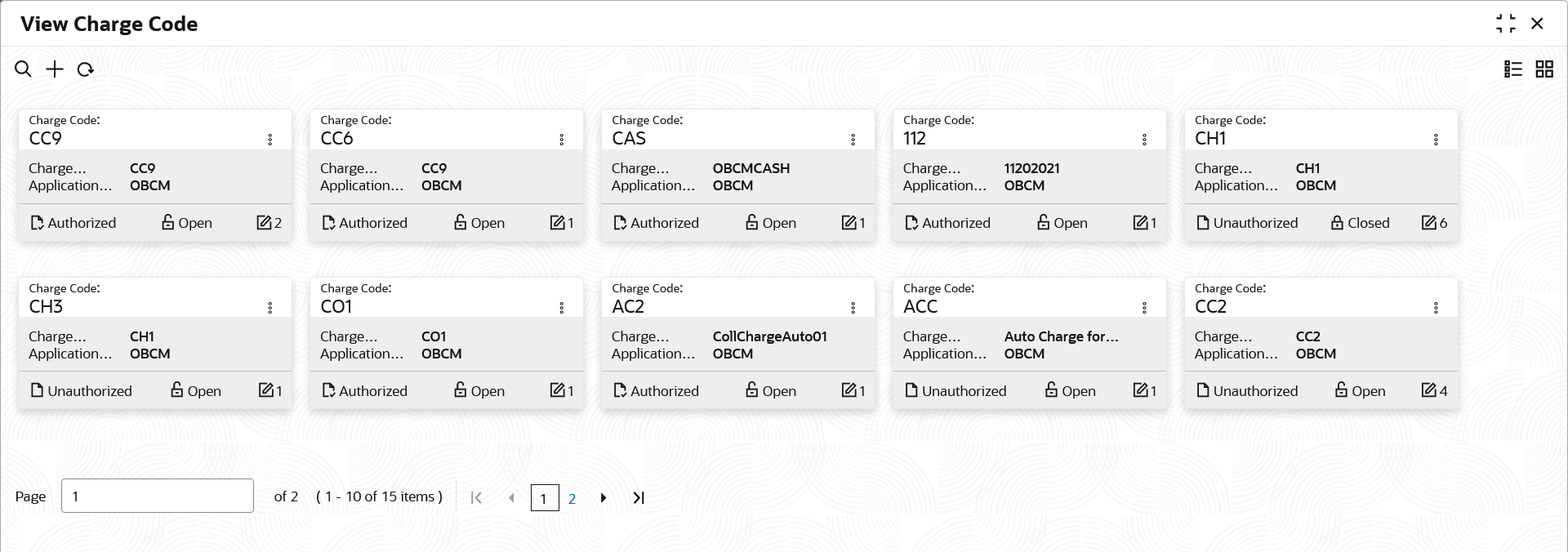Select the current page 1 button

coord(544,498)
